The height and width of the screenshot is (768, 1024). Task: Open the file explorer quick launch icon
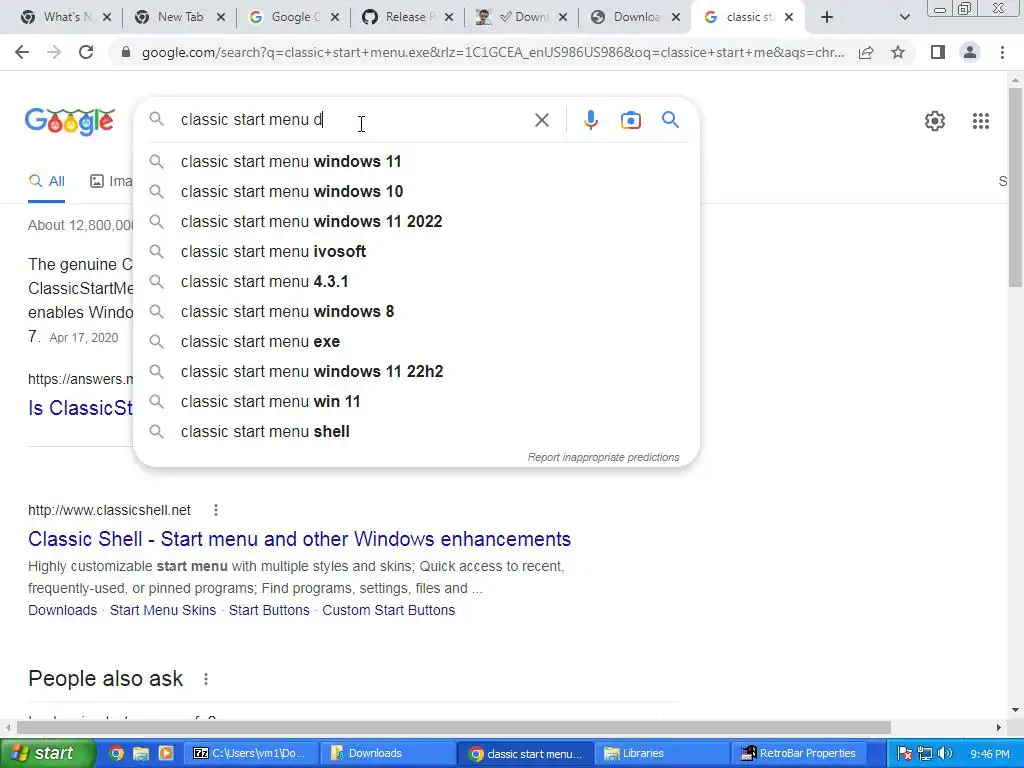[141, 753]
